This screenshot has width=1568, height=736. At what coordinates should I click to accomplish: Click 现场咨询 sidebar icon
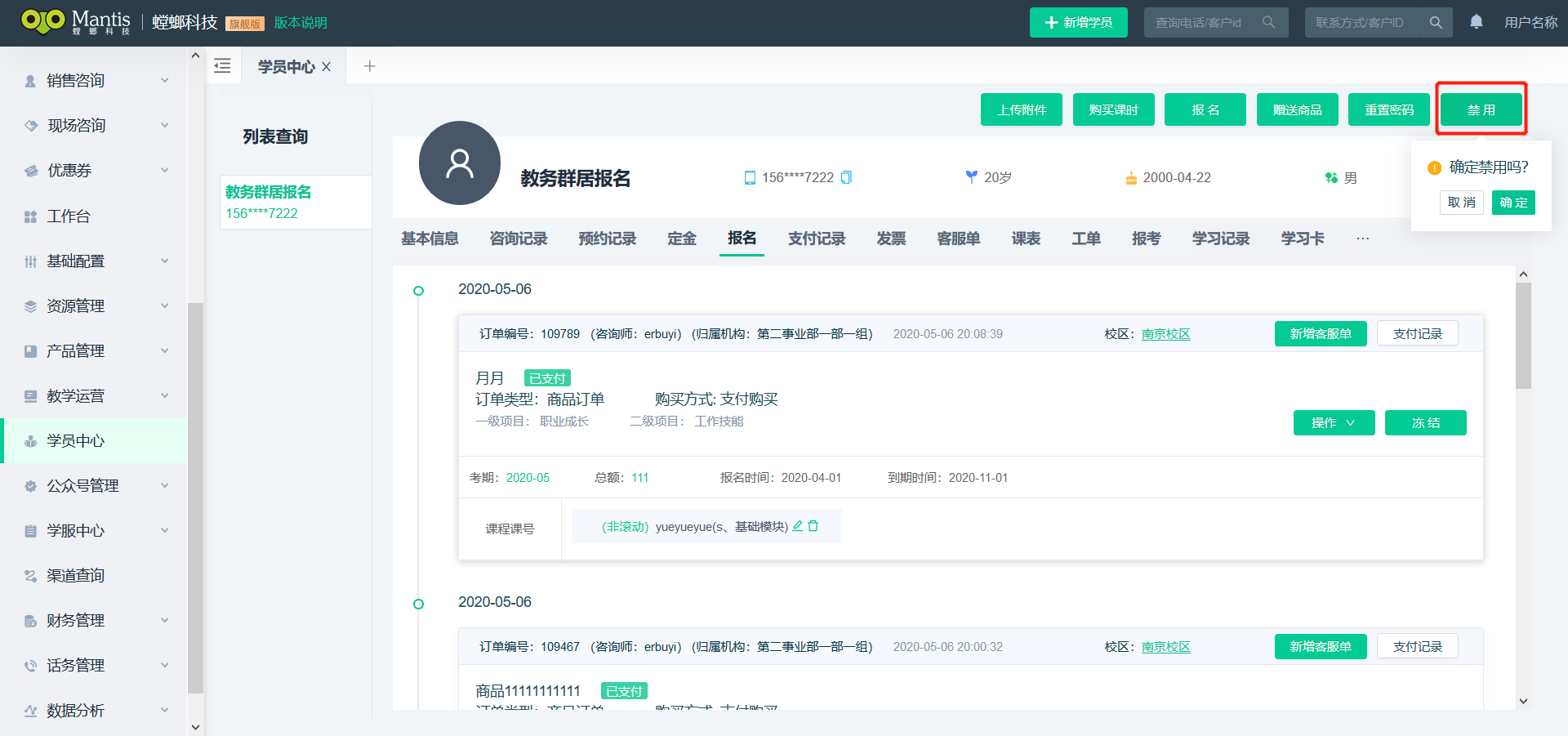(30, 126)
